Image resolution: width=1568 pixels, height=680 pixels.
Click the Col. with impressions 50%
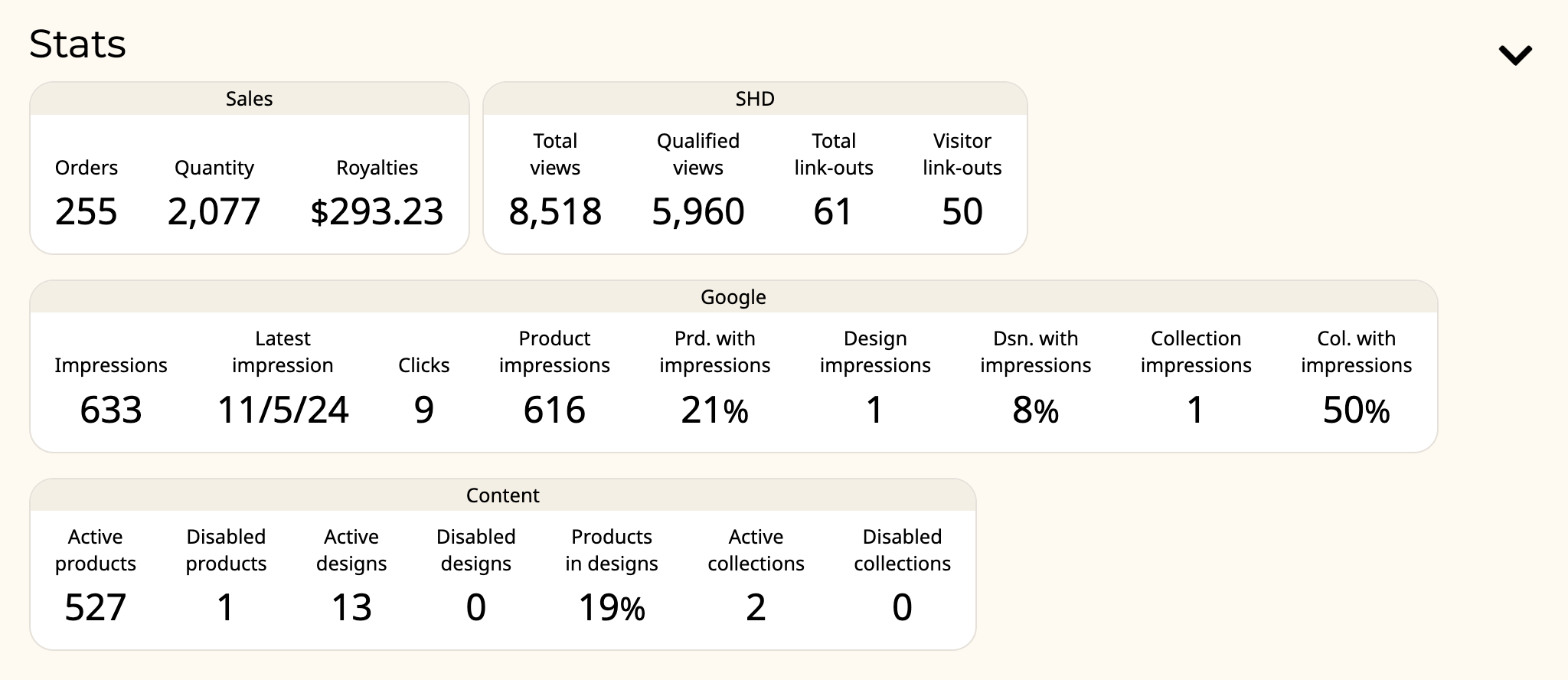tap(1356, 410)
